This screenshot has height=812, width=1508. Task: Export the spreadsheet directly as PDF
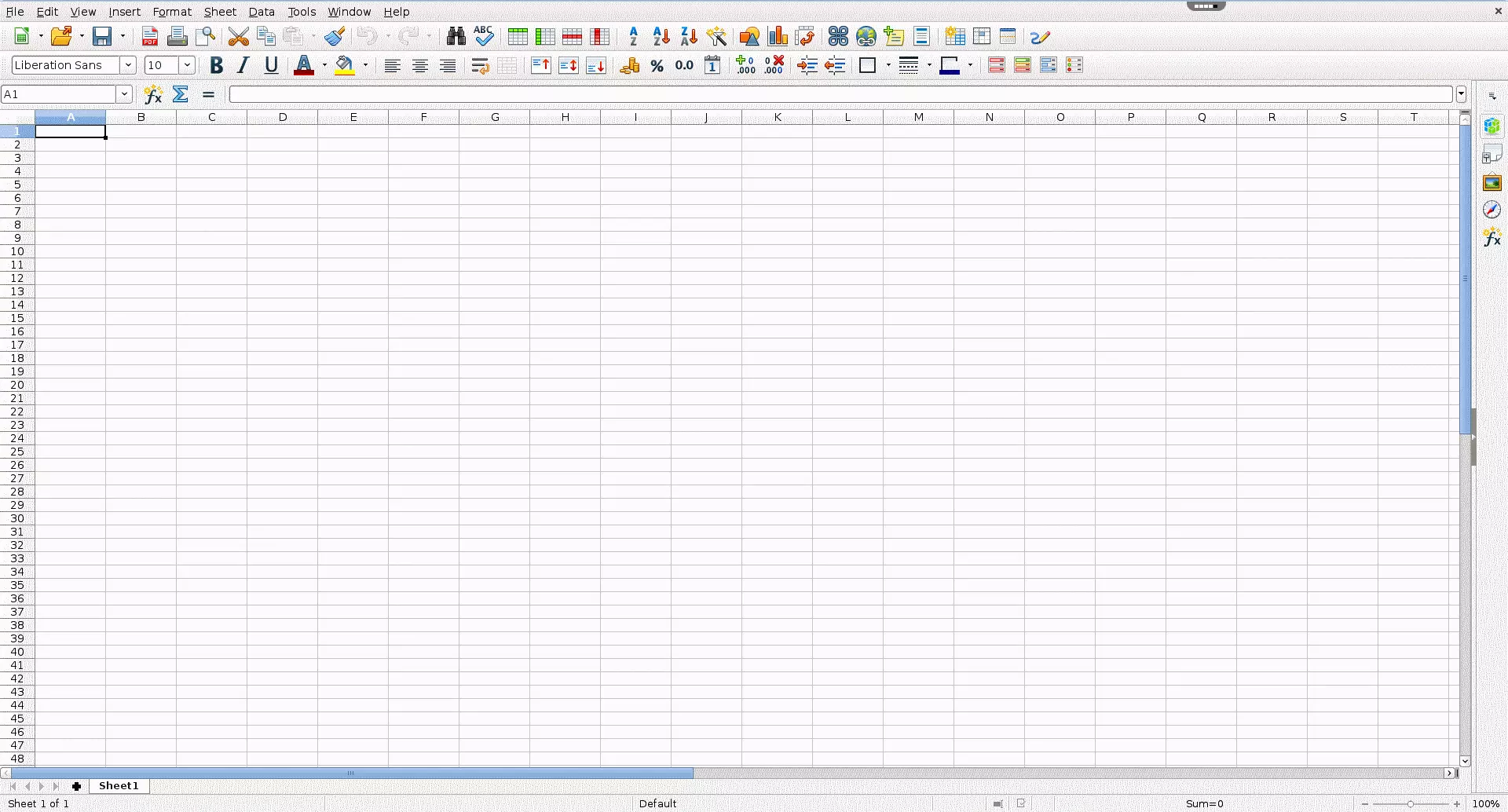[x=149, y=36]
